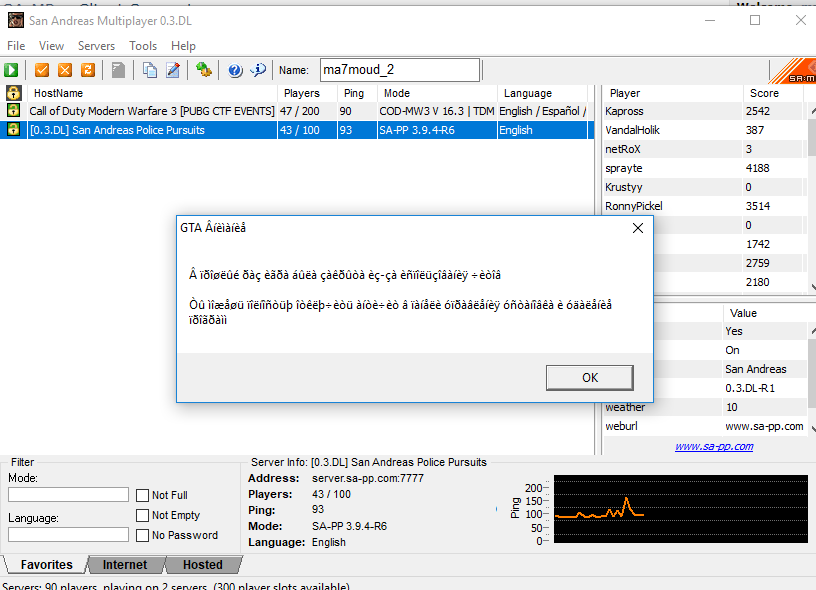Open the Help menu

[x=183, y=46]
